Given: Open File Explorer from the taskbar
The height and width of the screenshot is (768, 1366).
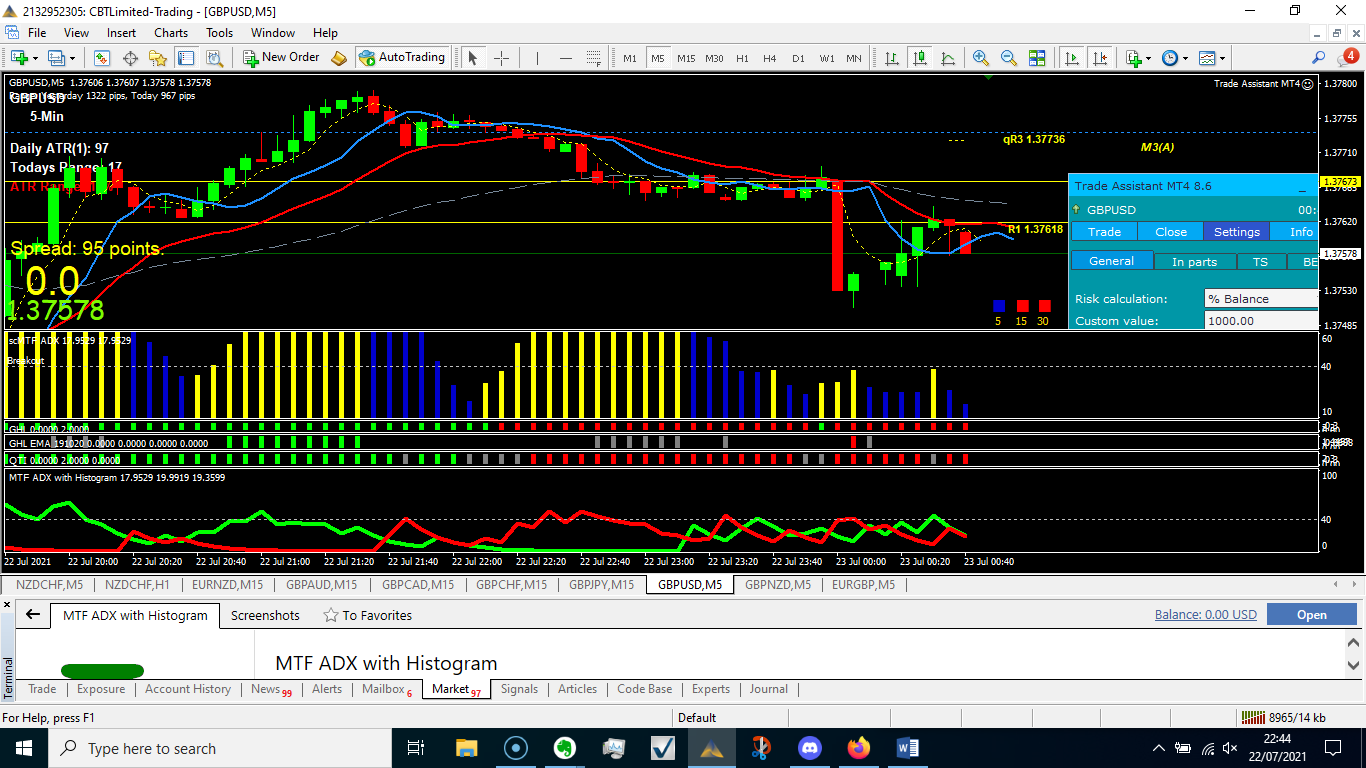Looking at the screenshot, I should click(466, 748).
